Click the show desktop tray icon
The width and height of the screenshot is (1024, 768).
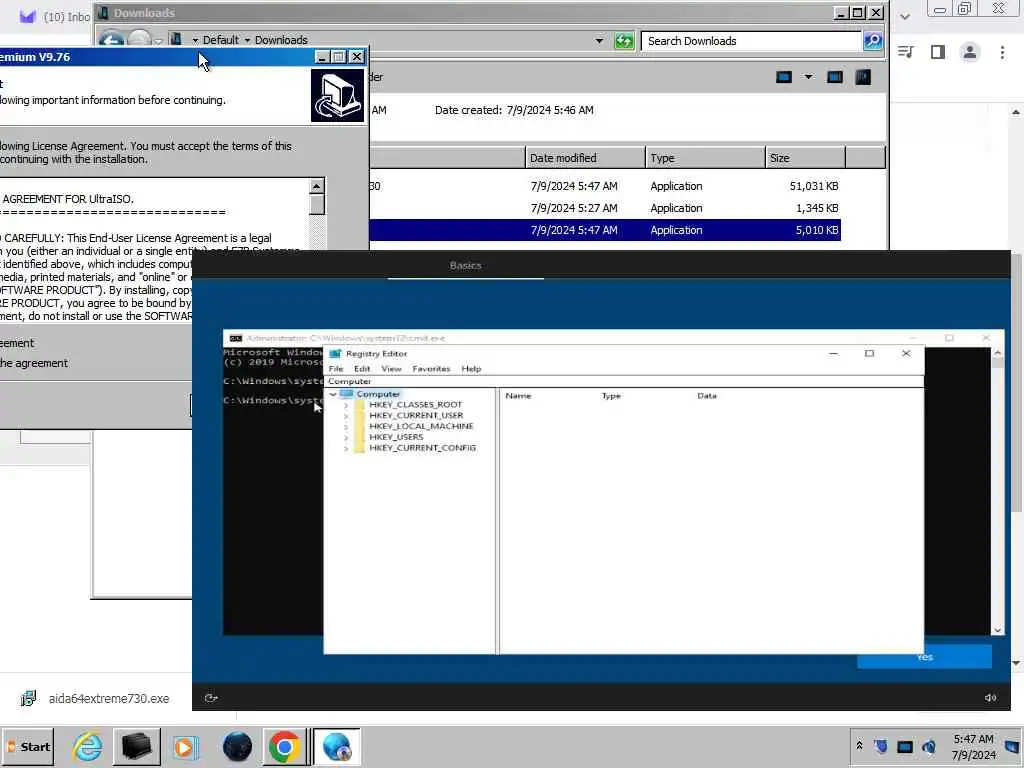[1012, 746]
